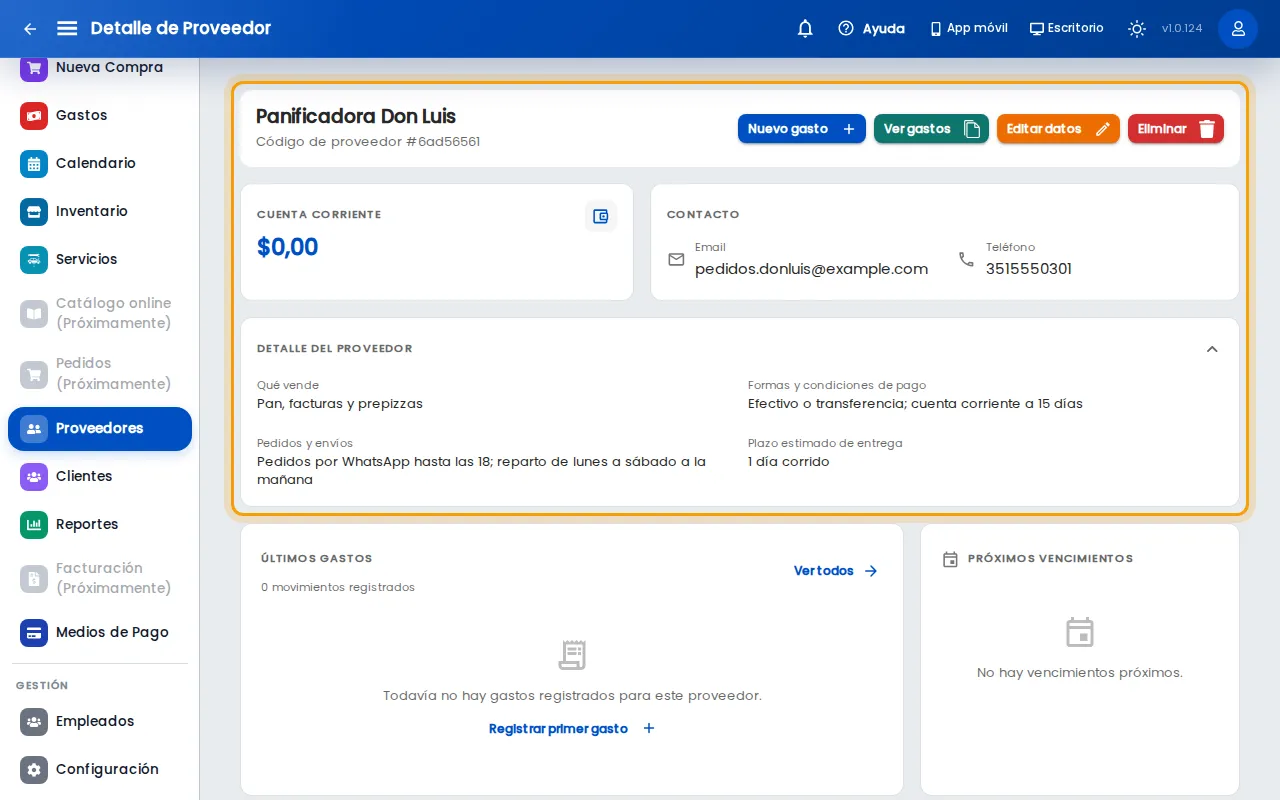Click the '0 movimientos registrados' text
The height and width of the screenshot is (800, 1280).
pos(338,588)
